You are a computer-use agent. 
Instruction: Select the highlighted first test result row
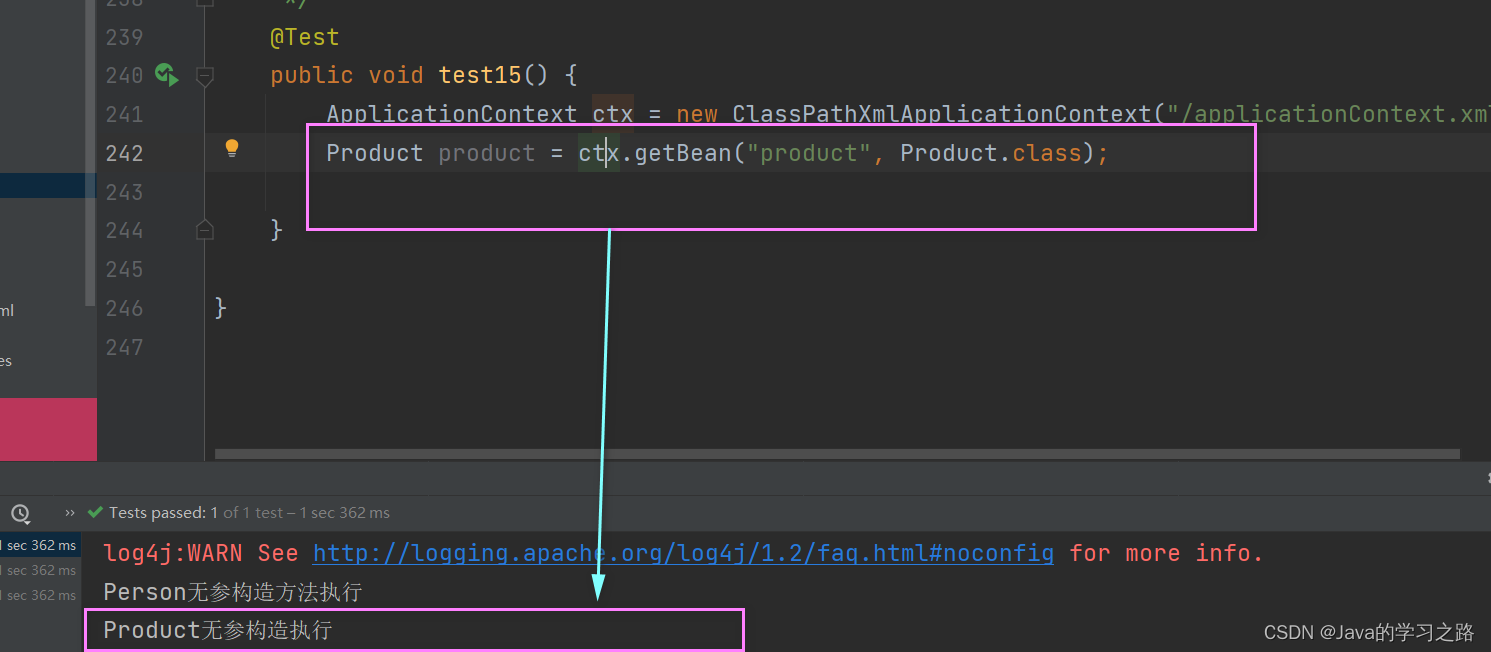point(40,545)
